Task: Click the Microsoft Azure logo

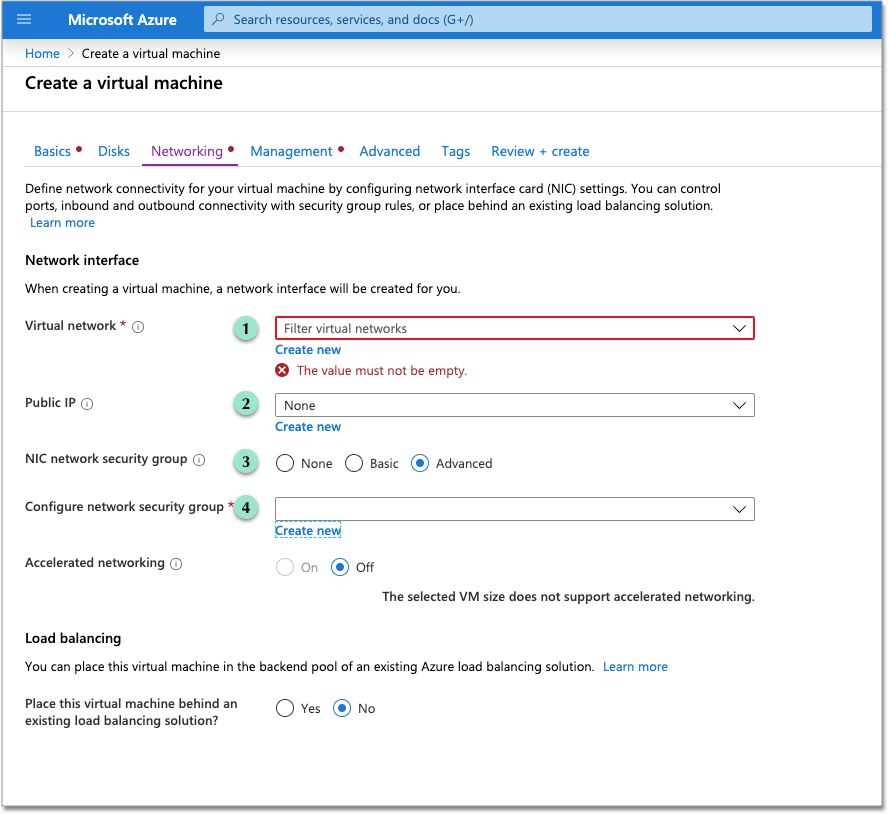Action: [122, 19]
